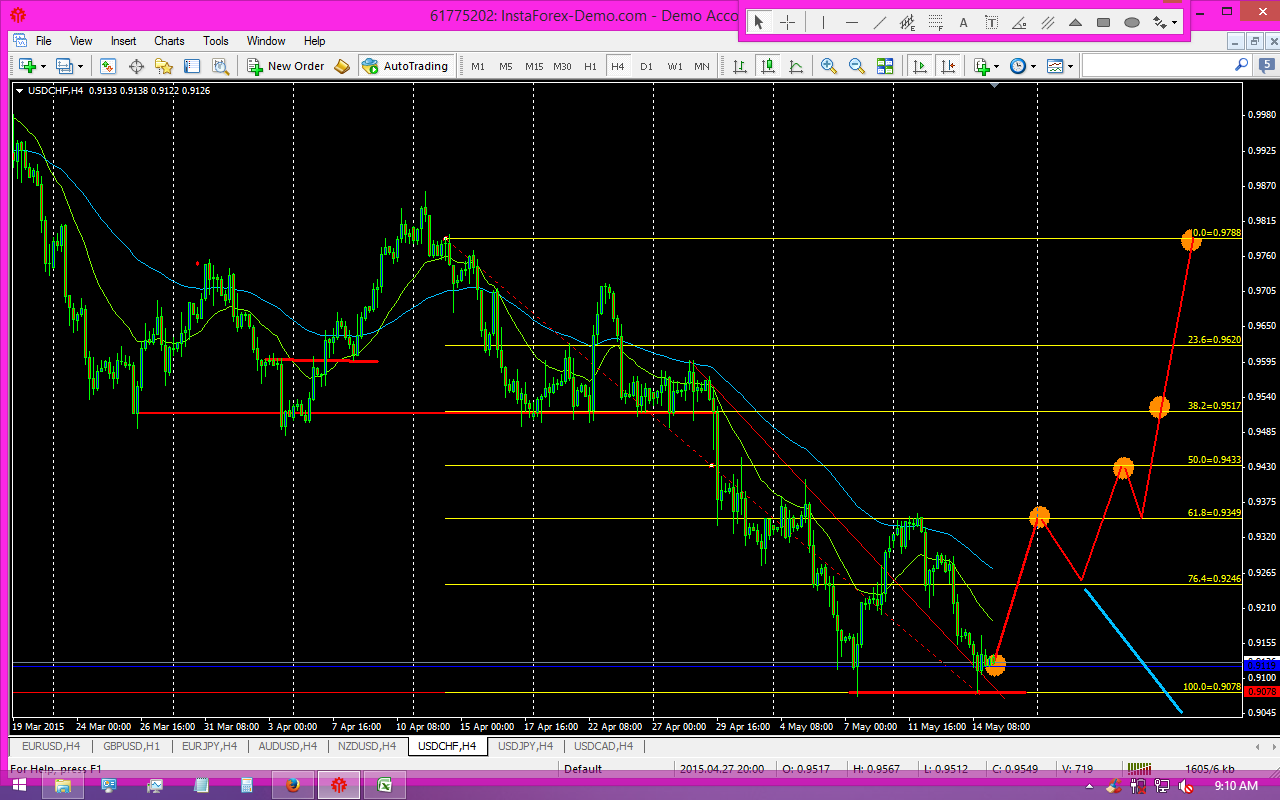Select the Trendline drawing tool
This screenshot has width=1280, height=800.
click(x=880, y=21)
